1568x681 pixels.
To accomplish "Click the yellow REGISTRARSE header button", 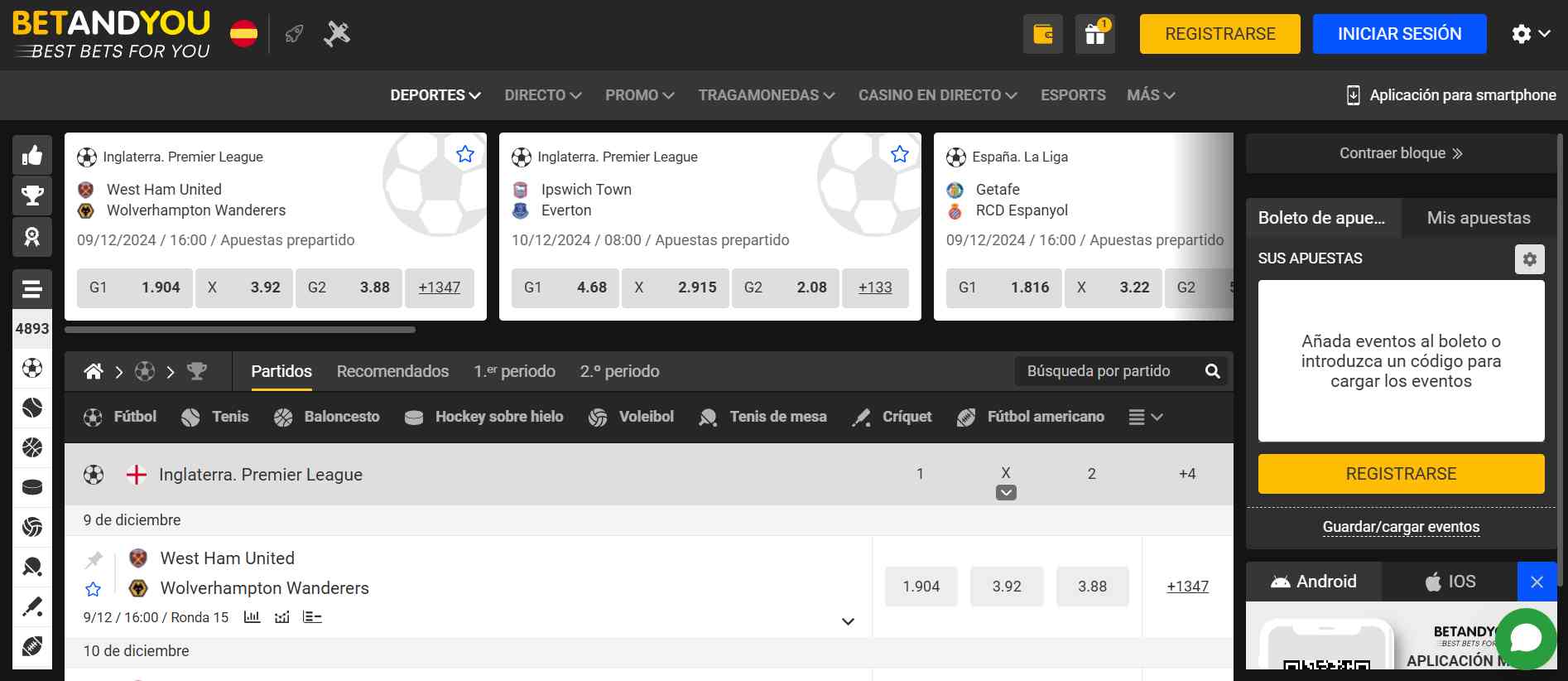I will click(x=1220, y=34).
